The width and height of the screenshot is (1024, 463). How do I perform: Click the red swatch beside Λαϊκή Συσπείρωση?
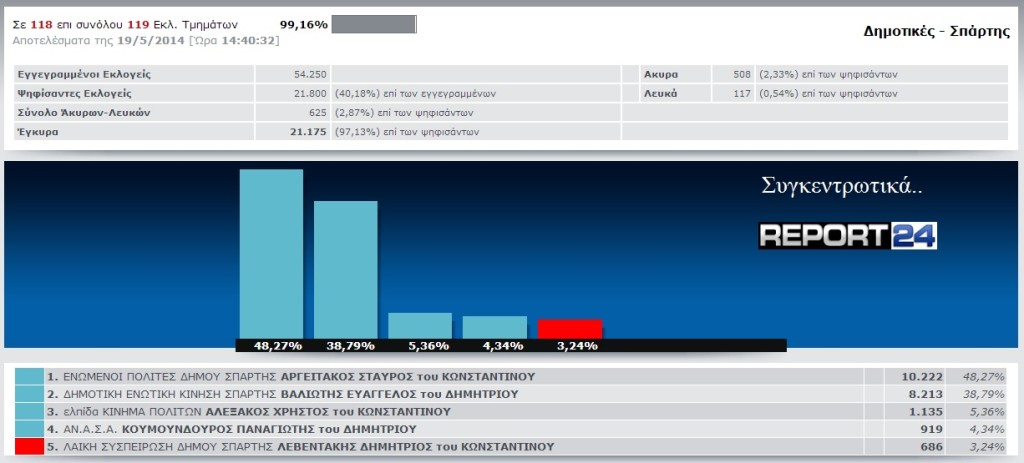click(x=30, y=446)
